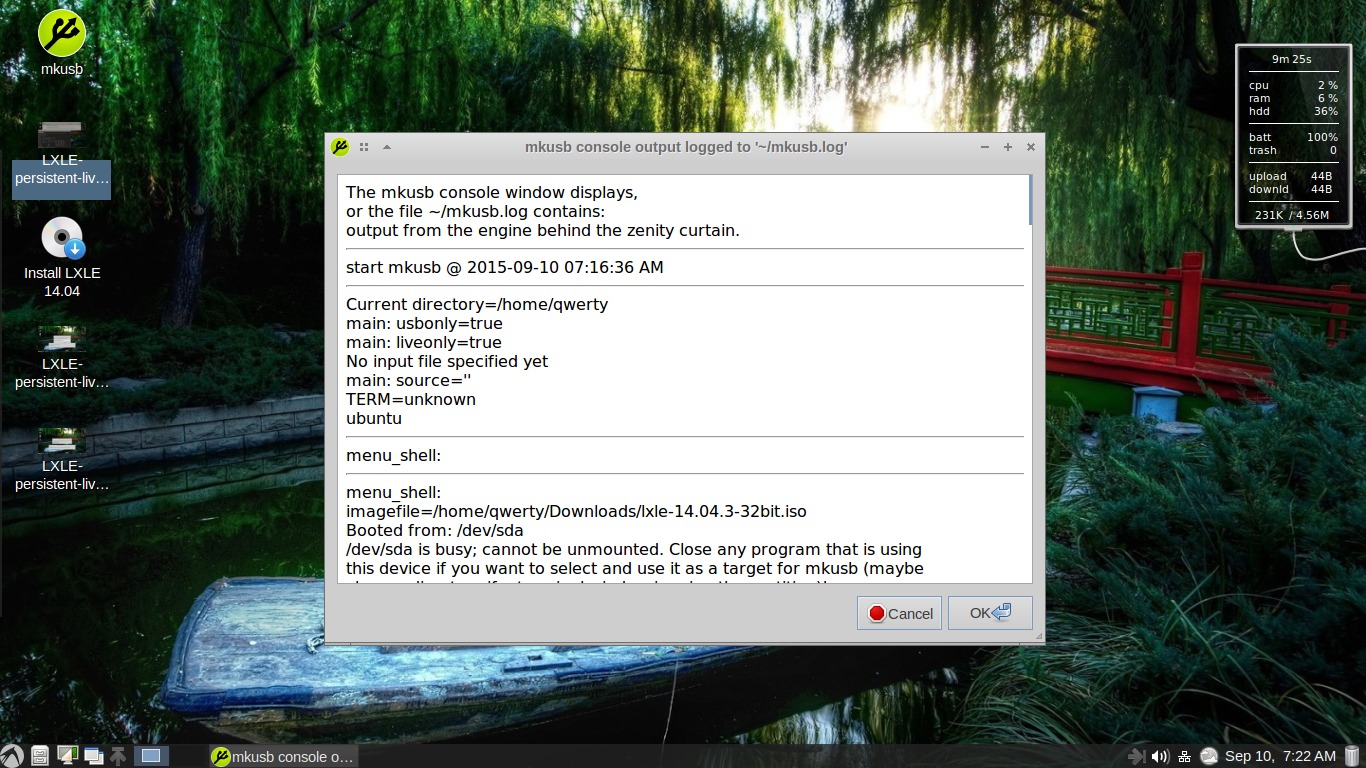
Task: Click Cancel in the mkusb console dialog
Action: pos(899,613)
